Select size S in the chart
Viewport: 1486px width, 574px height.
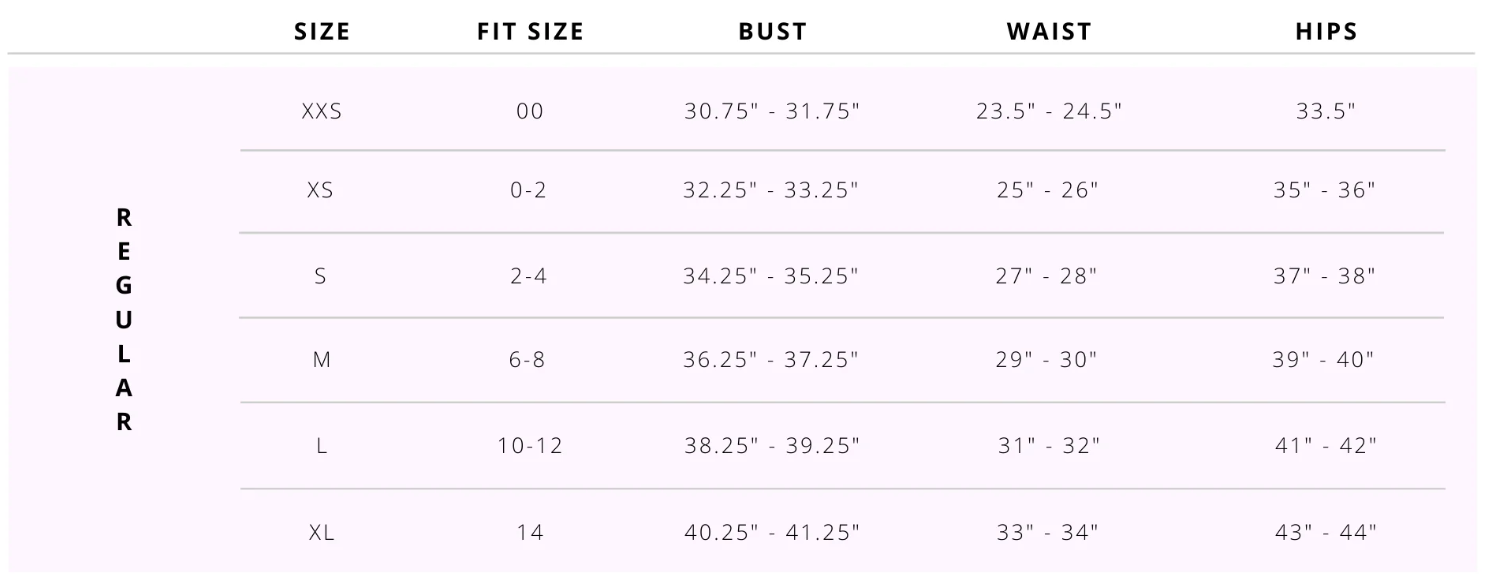pos(321,276)
